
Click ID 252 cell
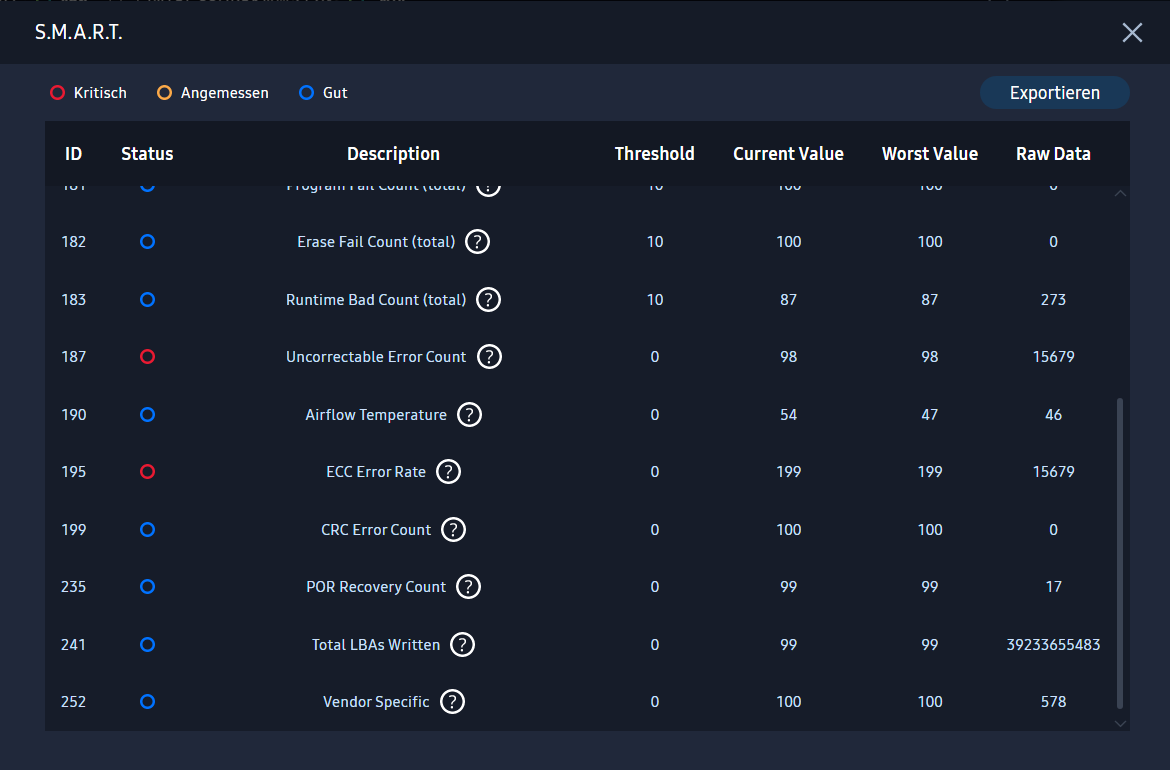click(x=73, y=702)
